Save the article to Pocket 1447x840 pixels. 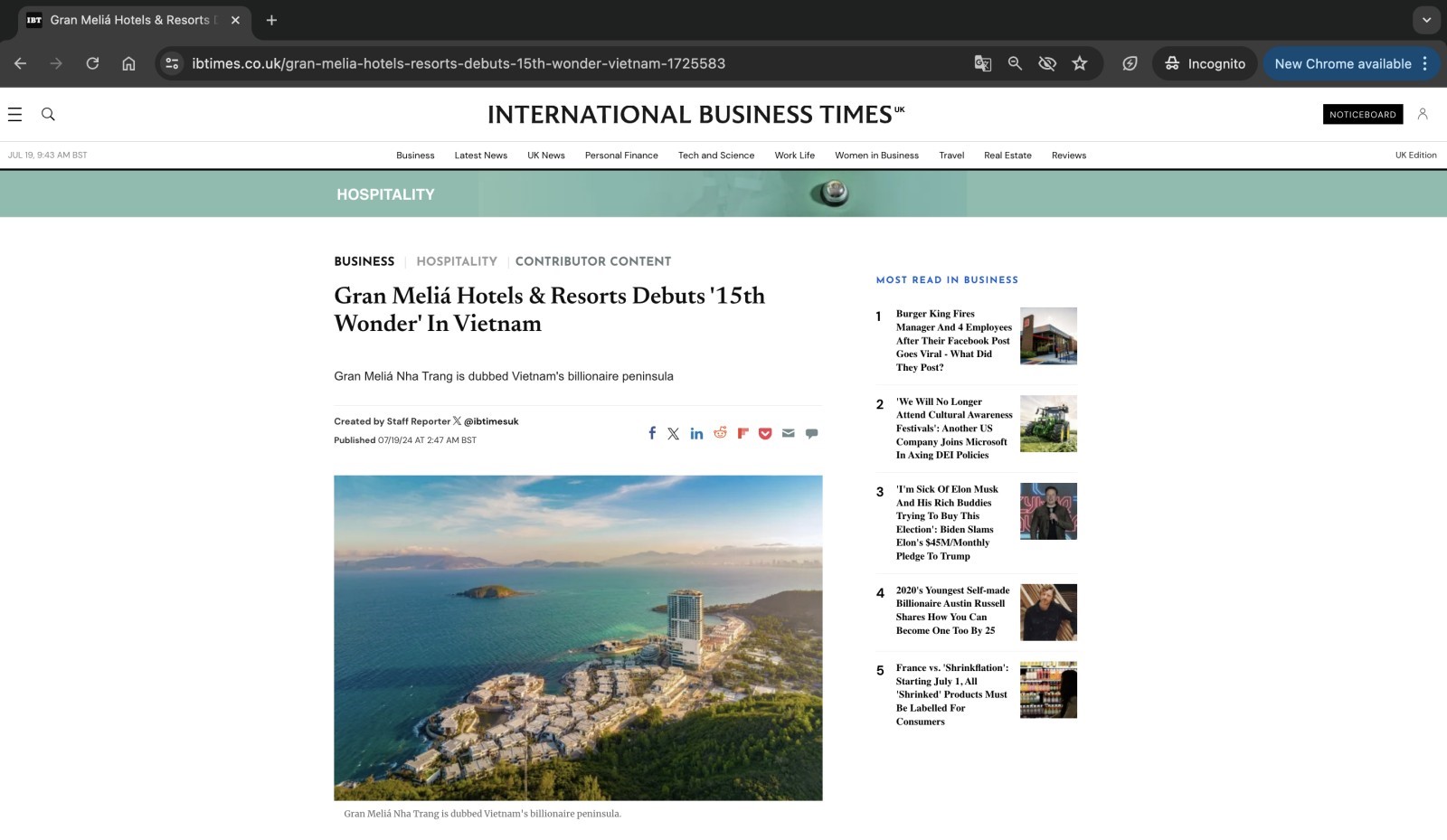(765, 433)
